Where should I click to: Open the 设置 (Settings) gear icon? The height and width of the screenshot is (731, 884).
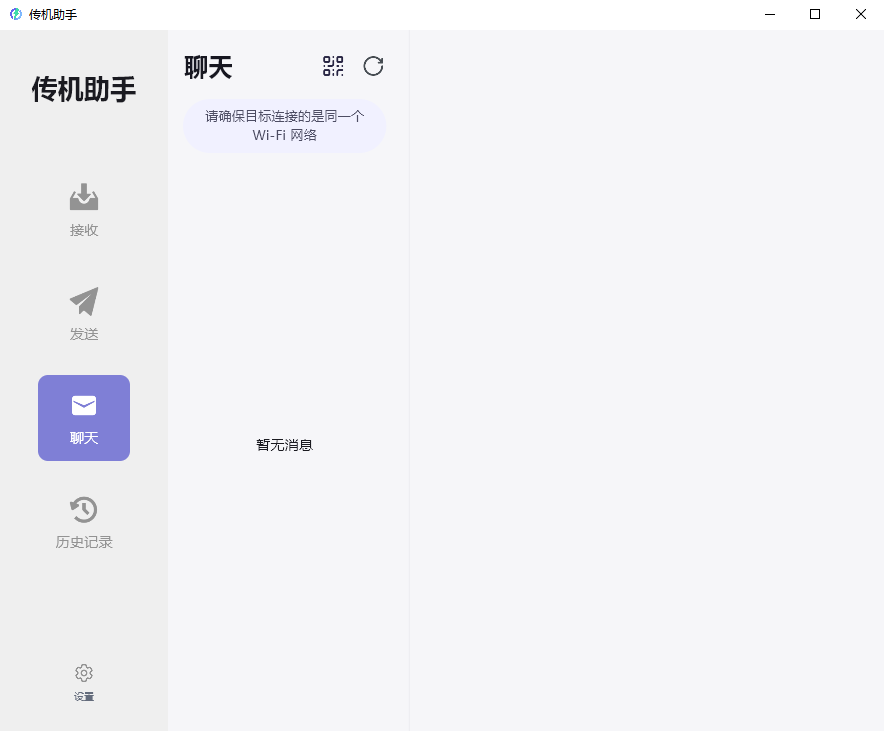(84, 672)
